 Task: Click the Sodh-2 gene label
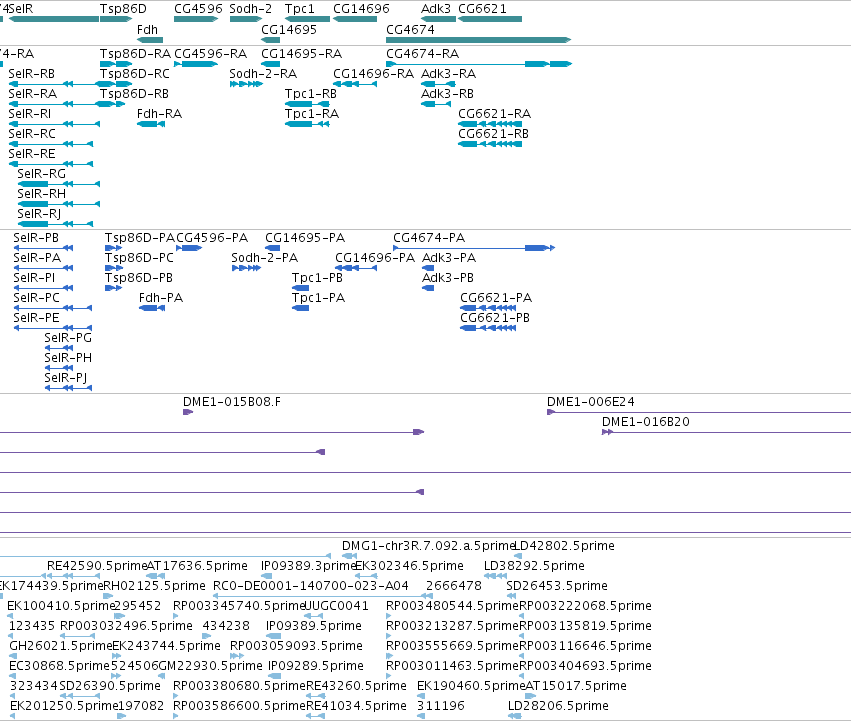point(250,9)
